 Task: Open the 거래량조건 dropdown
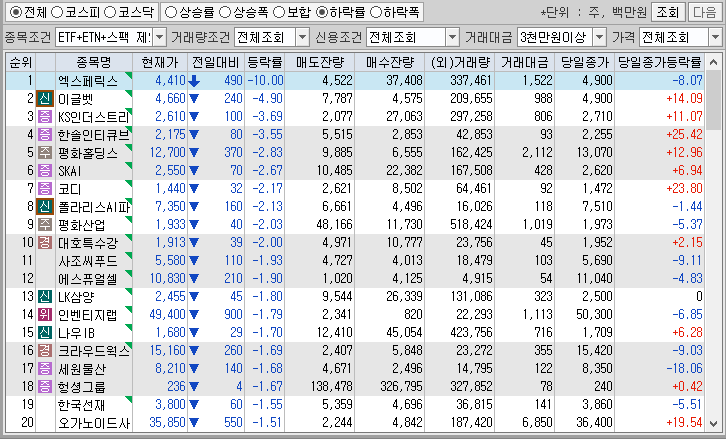(302, 38)
